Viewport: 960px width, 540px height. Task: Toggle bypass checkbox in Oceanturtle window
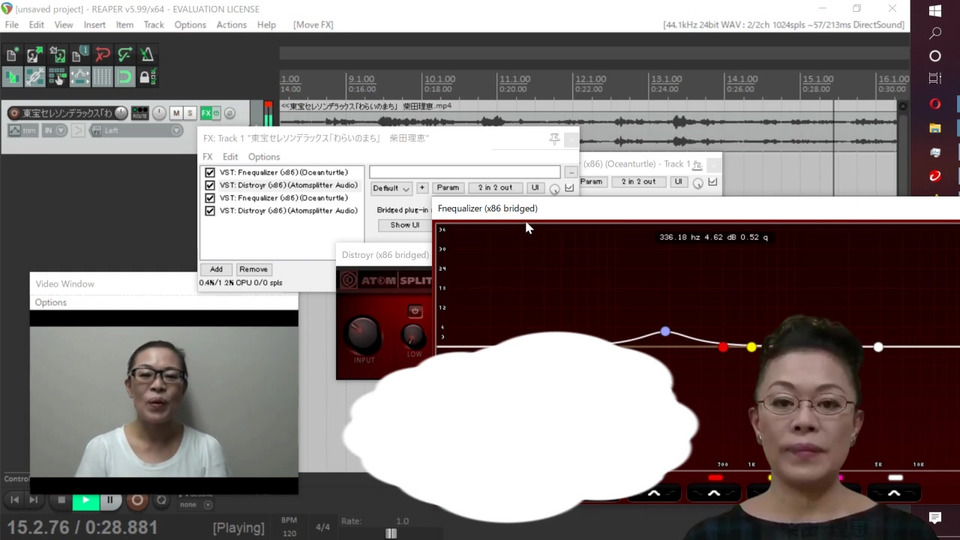tap(713, 182)
